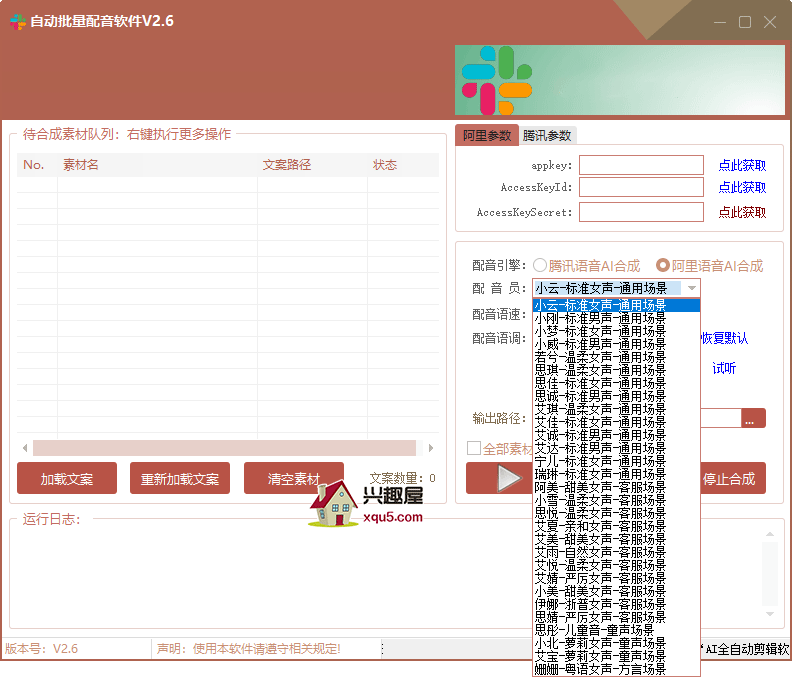Toggle the 全部素材 checkbox
This screenshot has width=792, height=681.
(474, 448)
